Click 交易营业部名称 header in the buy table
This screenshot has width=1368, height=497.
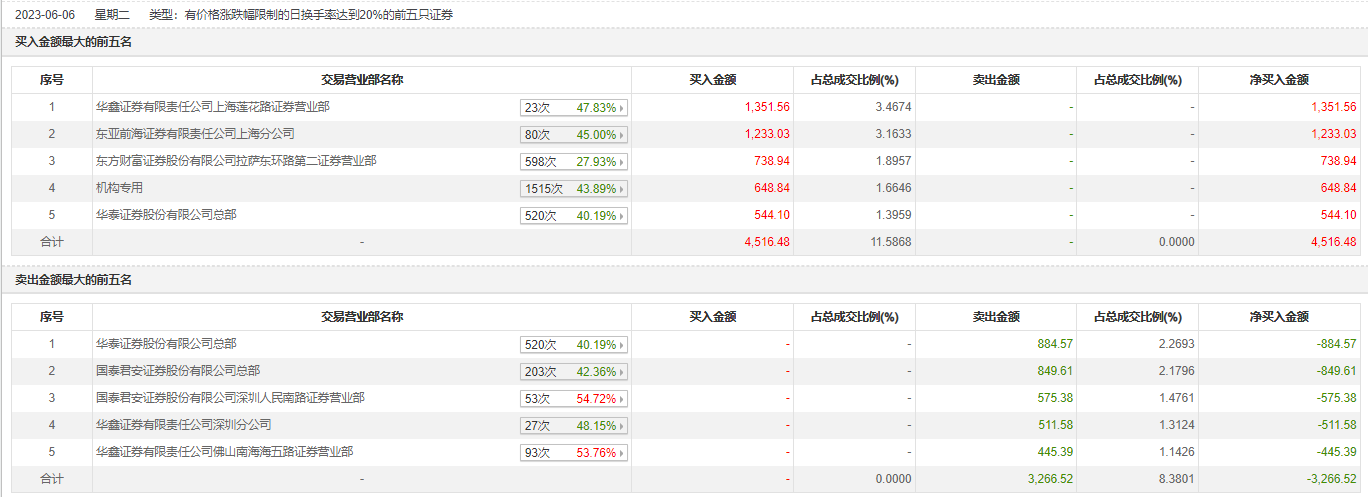362,80
